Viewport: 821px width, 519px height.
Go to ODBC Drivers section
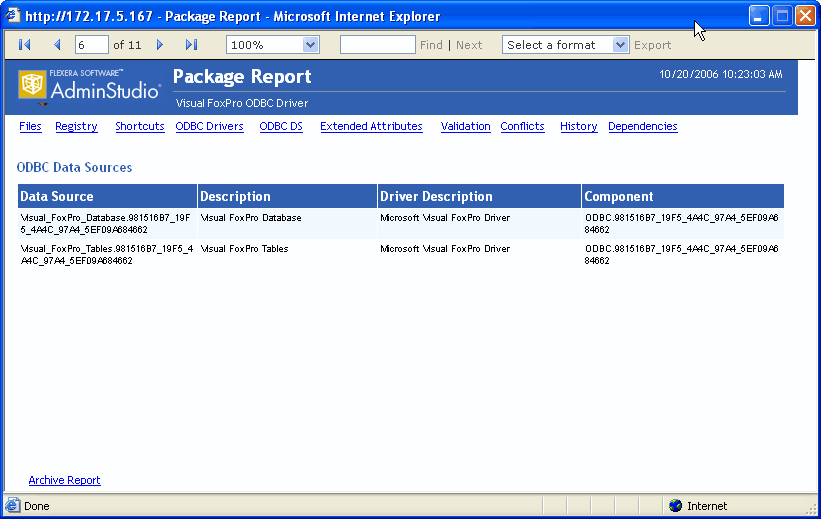click(209, 127)
